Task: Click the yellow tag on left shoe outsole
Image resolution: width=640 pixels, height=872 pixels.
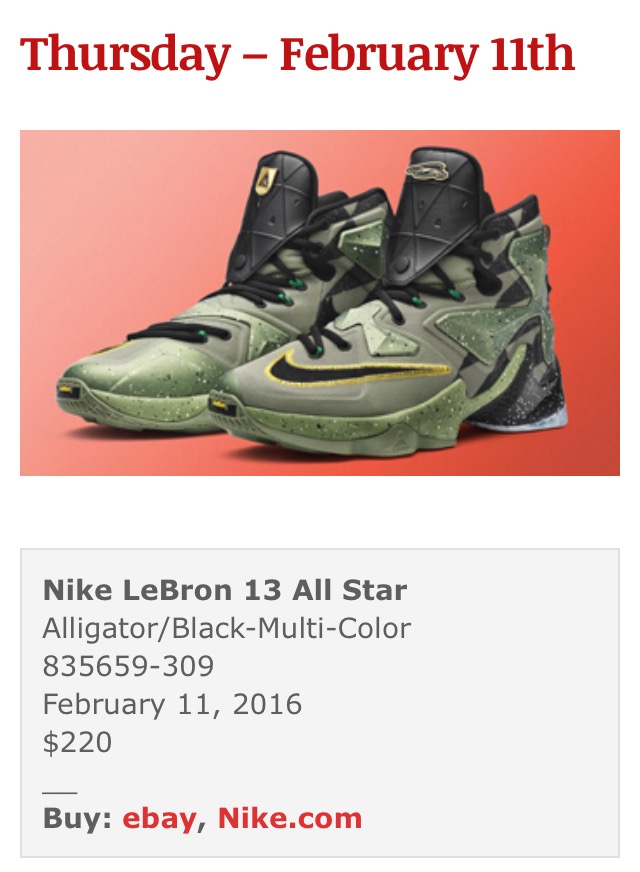Action: point(69,390)
